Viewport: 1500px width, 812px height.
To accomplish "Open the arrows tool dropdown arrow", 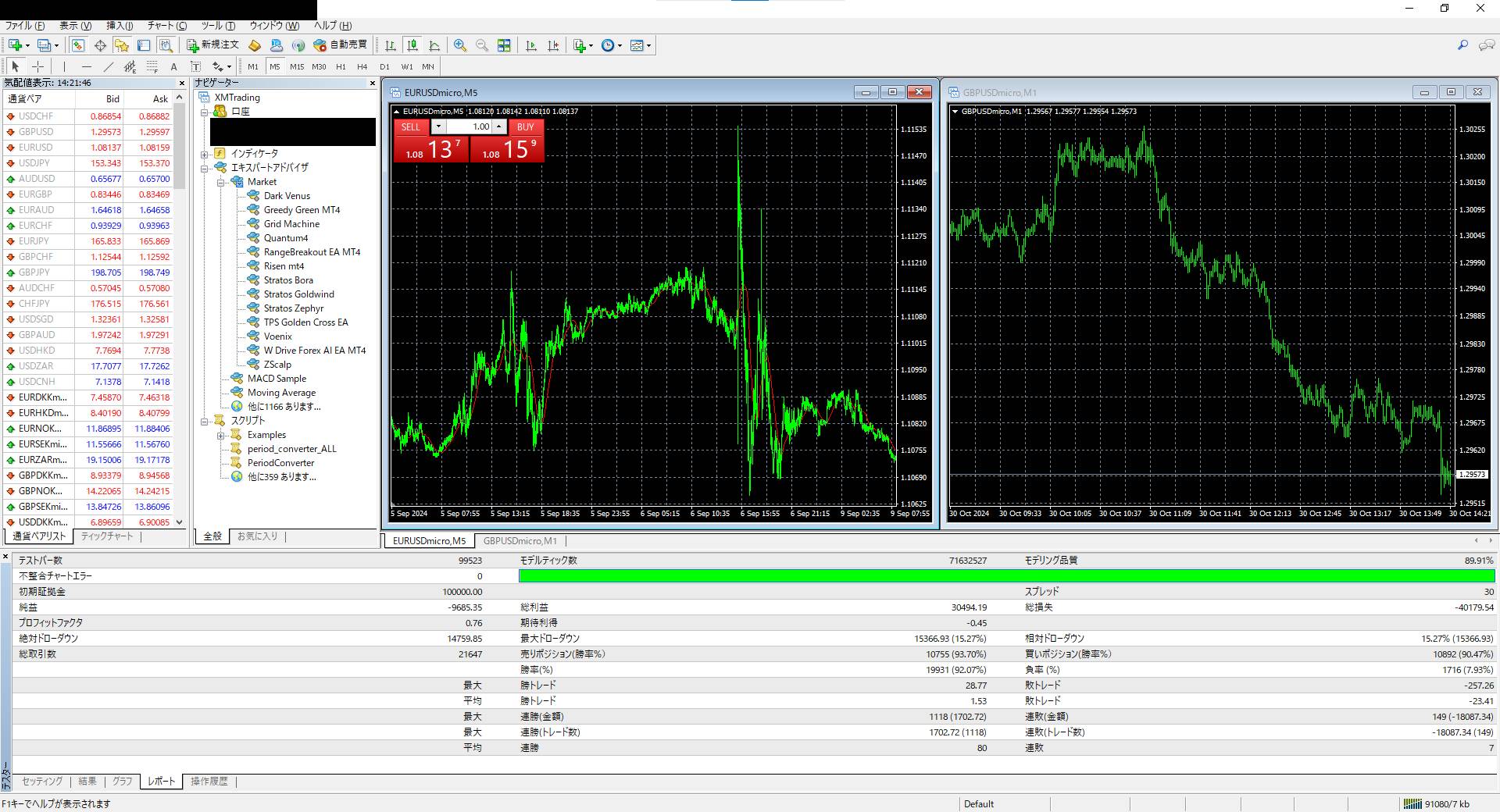I will [x=230, y=67].
